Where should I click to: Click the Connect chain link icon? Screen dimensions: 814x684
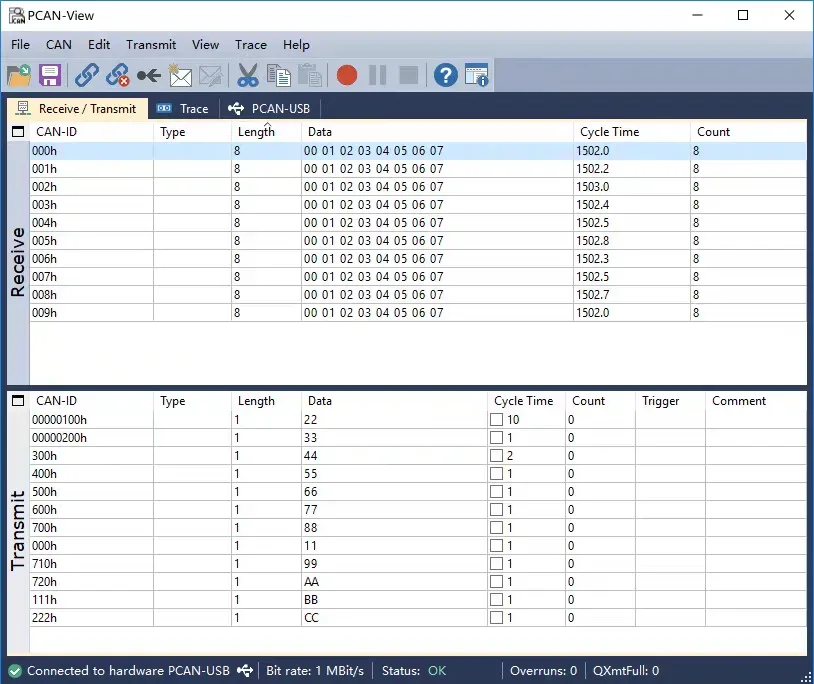coord(87,75)
